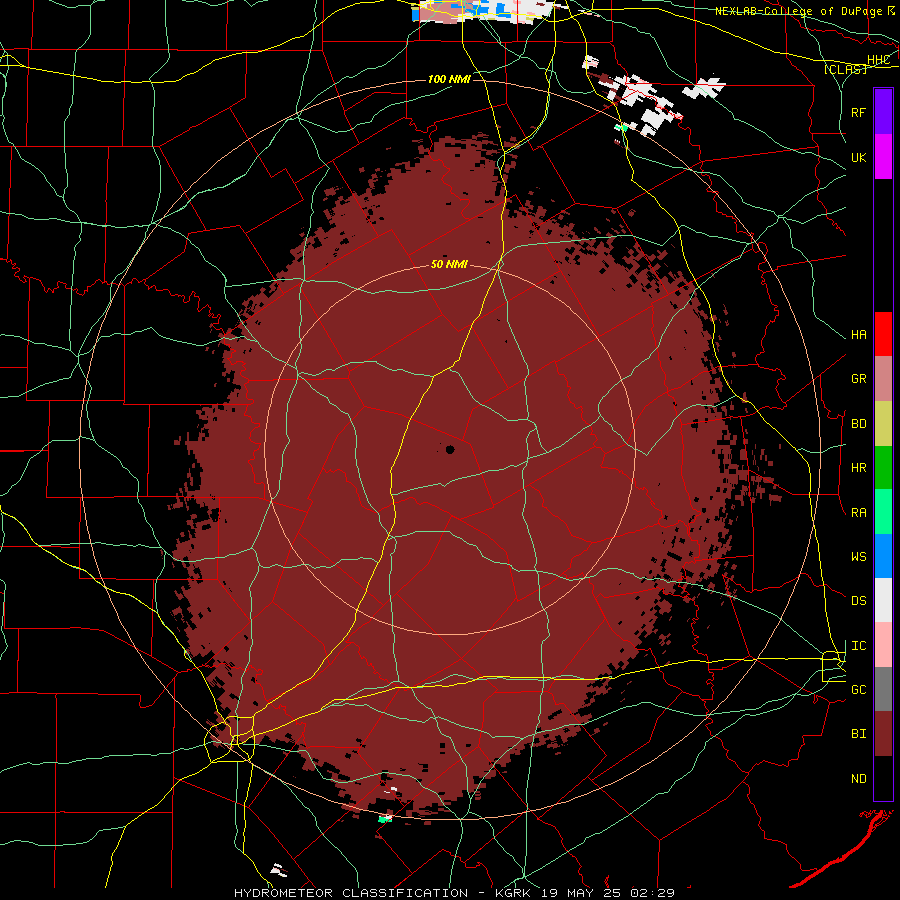Screen dimensions: 900x900
Task: Select the WS legend label
Action: coord(858,557)
